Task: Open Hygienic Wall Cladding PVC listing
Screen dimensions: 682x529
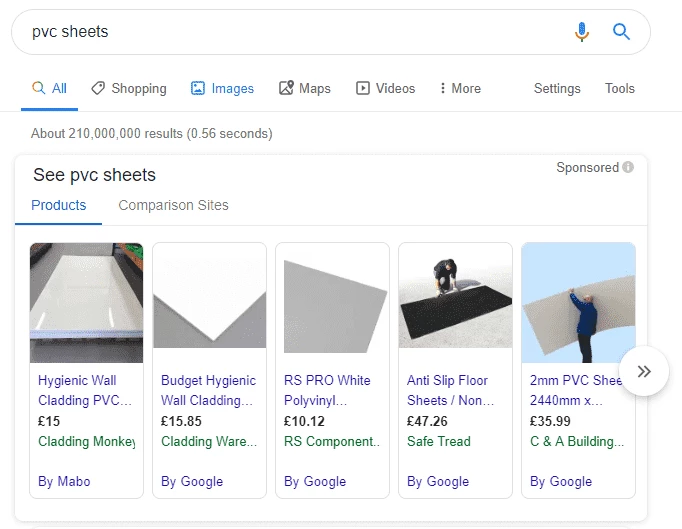Action: (85, 390)
